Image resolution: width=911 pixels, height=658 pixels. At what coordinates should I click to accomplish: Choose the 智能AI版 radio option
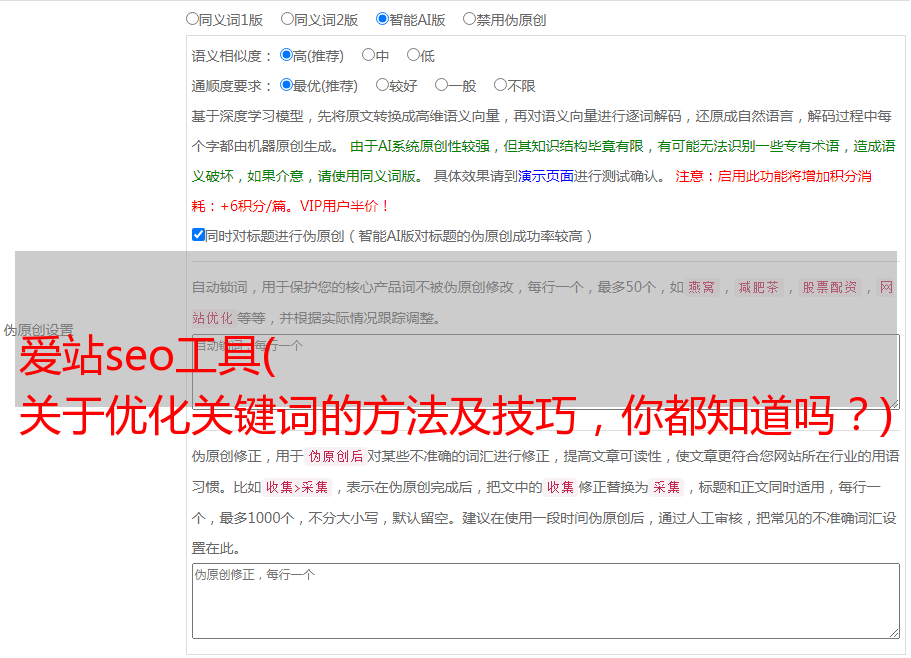(382, 19)
